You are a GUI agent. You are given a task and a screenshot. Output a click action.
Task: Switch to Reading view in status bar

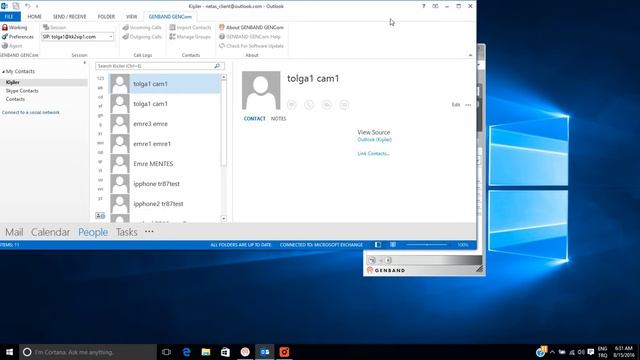393,245
